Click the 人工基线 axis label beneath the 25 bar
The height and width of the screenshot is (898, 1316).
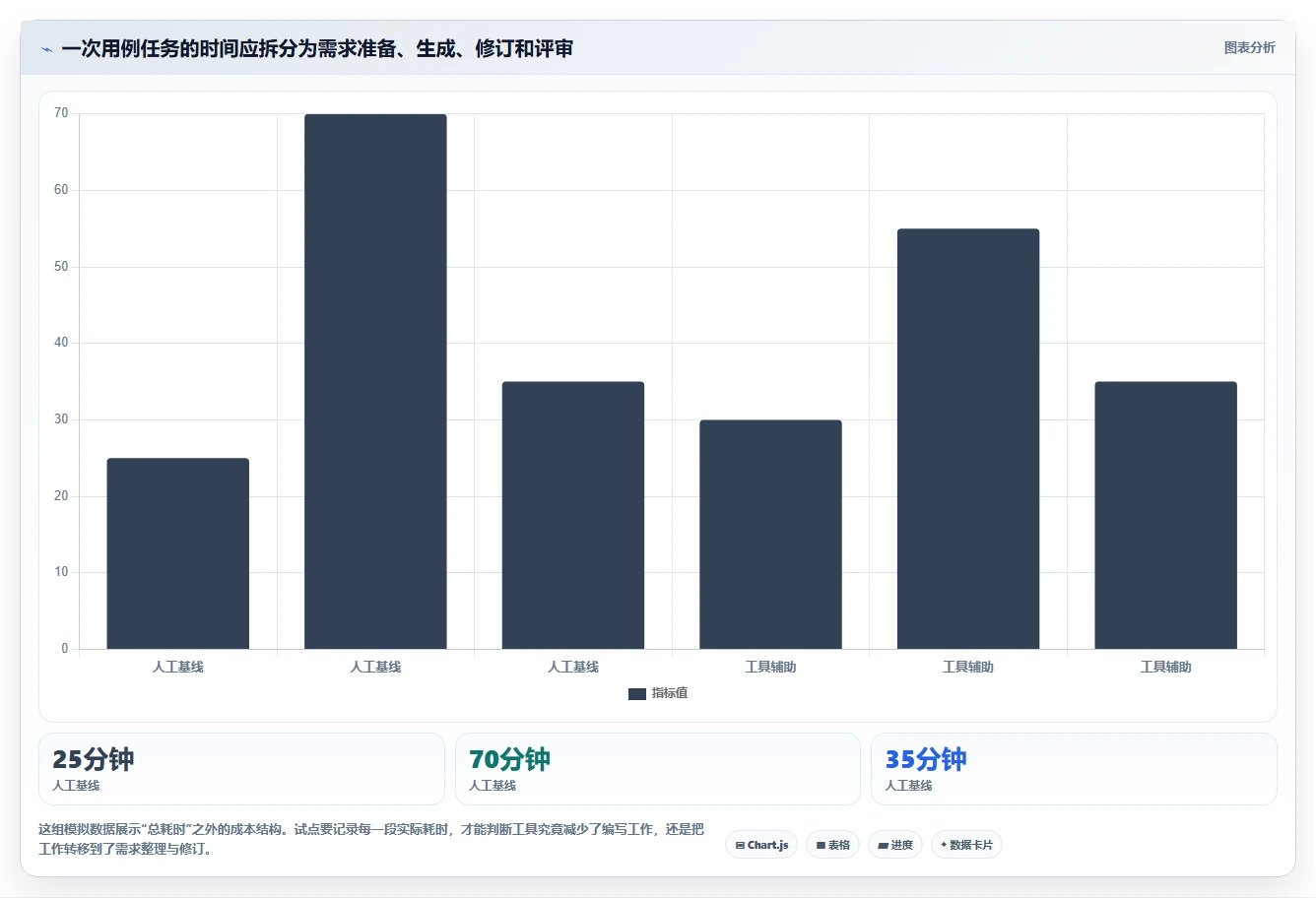click(x=178, y=668)
